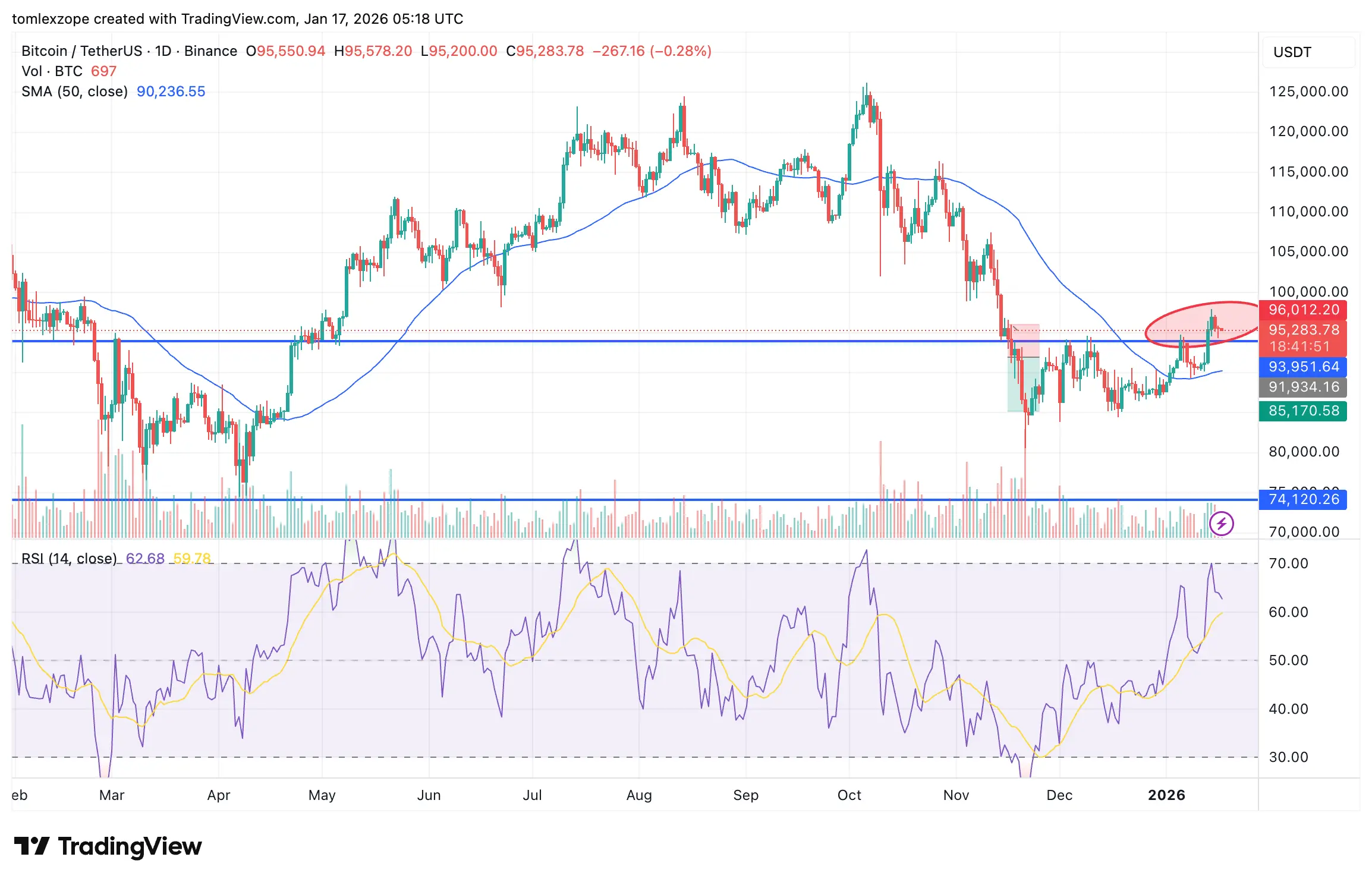Click the gray 91,934.16 price label
Viewport: 1372px width, 882px height.
[x=1302, y=388]
